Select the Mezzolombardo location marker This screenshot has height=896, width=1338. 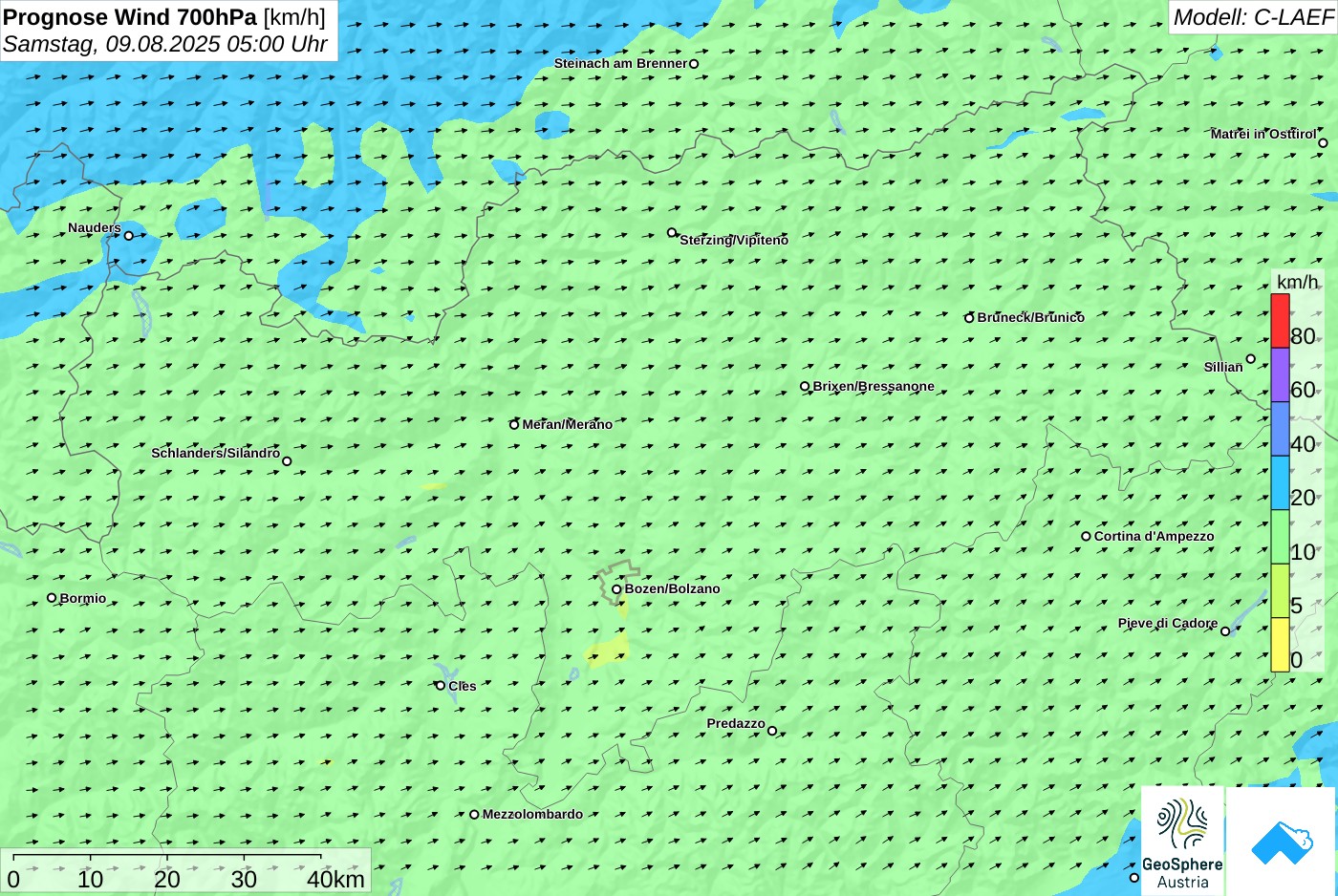click(474, 815)
